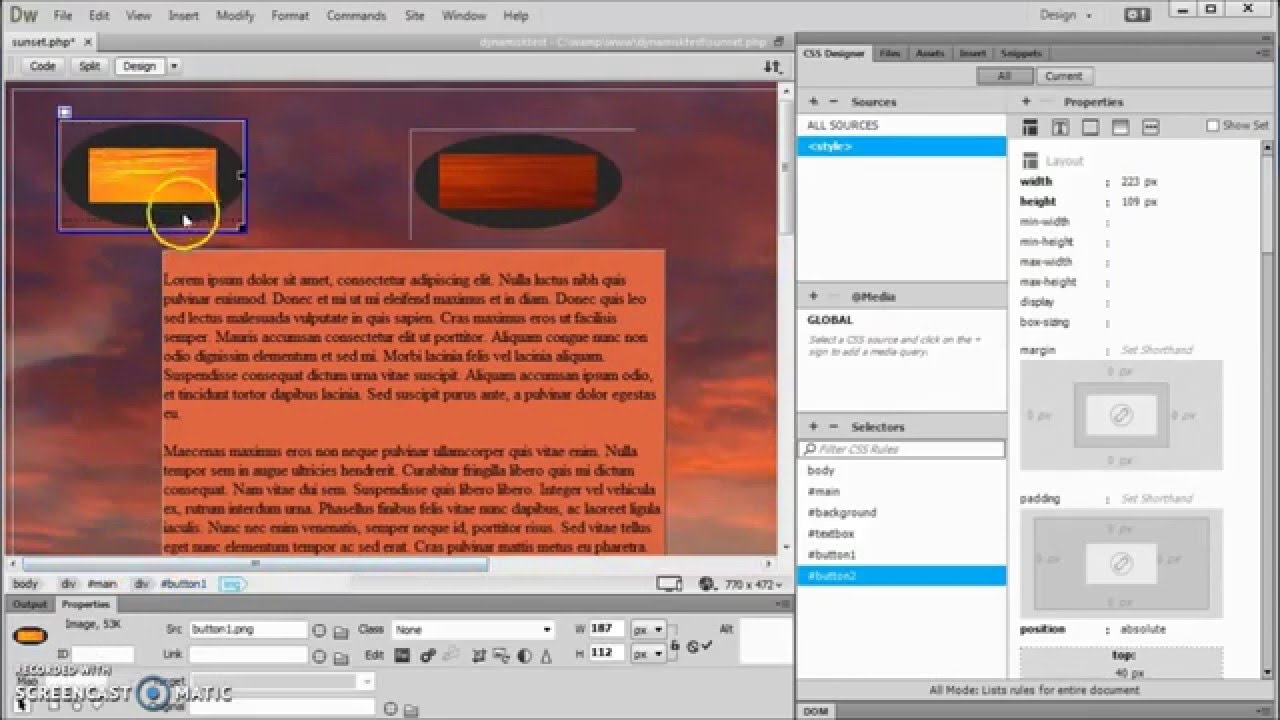Jump to Text category icon
The image size is (1280, 720).
pos(1060,127)
